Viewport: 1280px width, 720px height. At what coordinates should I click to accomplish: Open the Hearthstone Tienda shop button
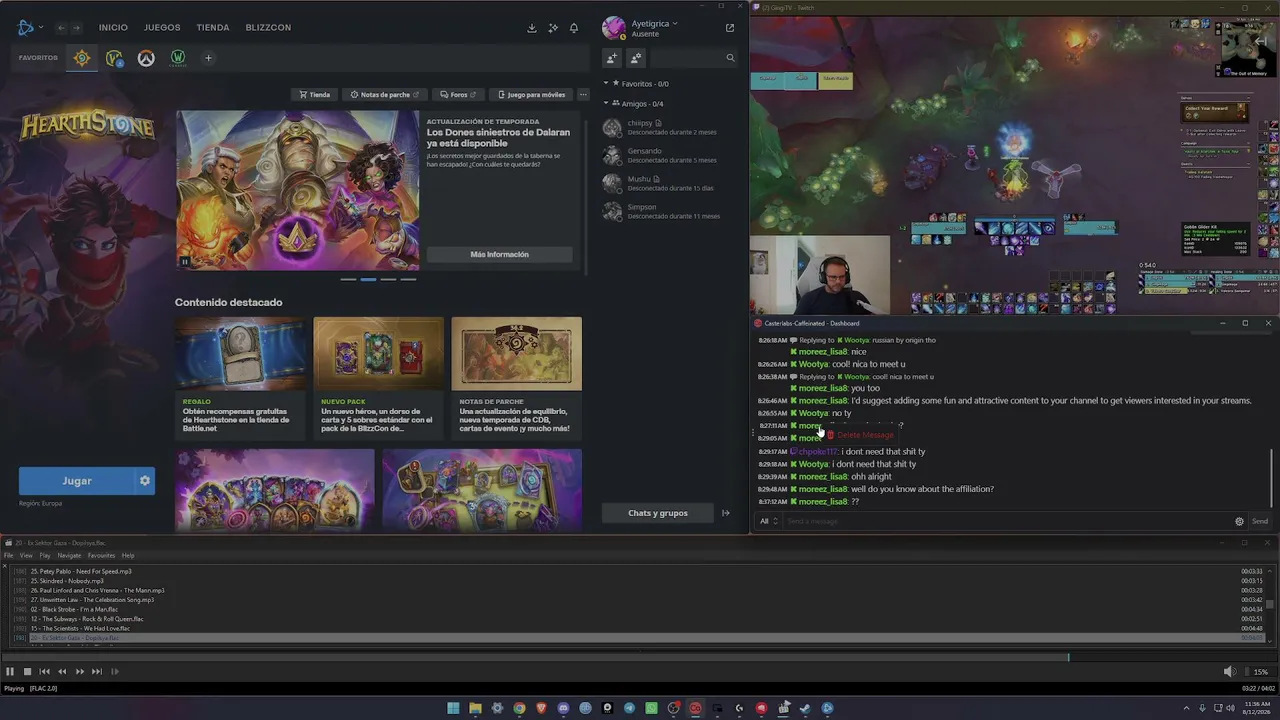(315, 95)
